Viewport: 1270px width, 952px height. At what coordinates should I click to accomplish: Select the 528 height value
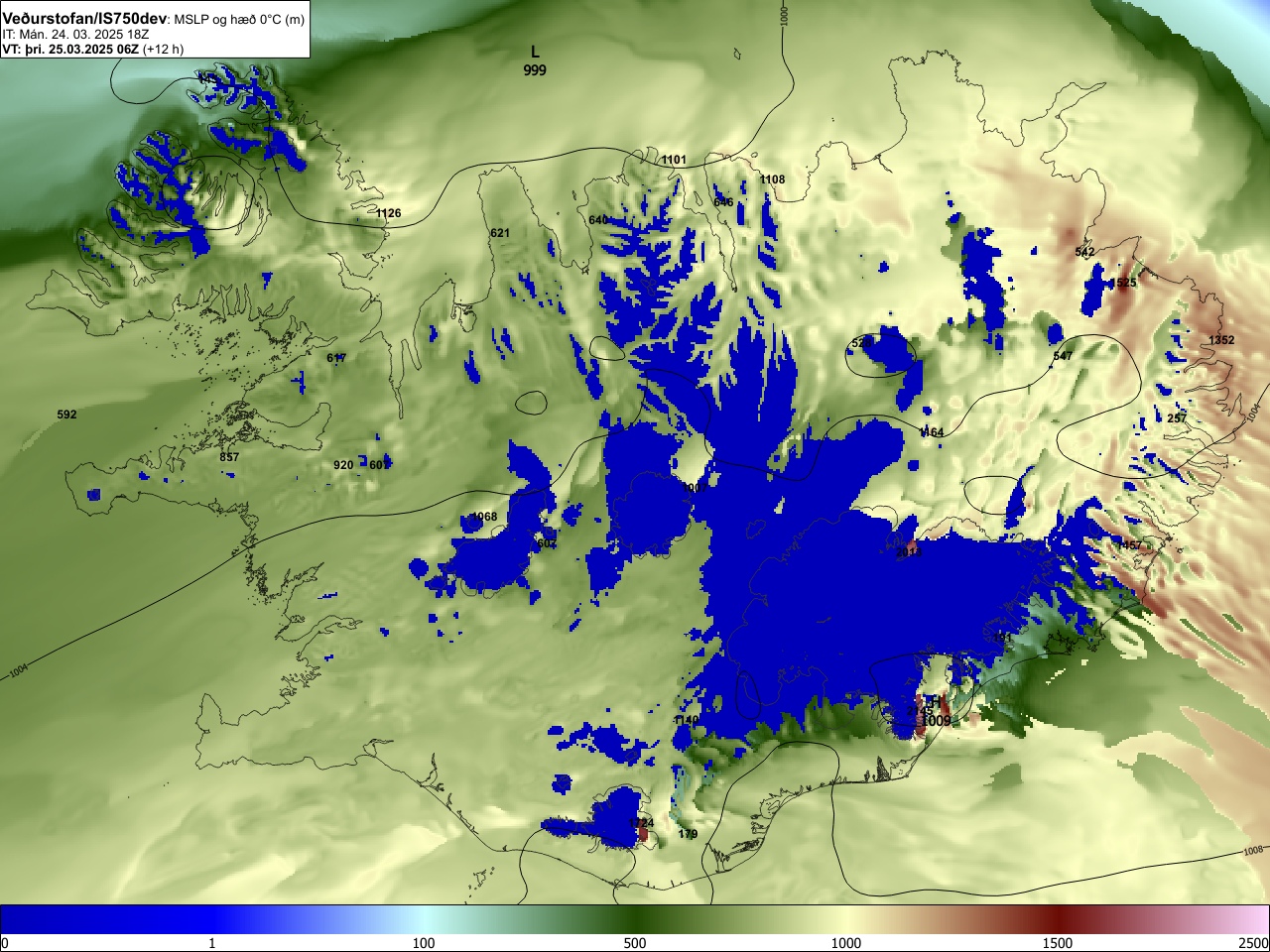click(x=861, y=343)
